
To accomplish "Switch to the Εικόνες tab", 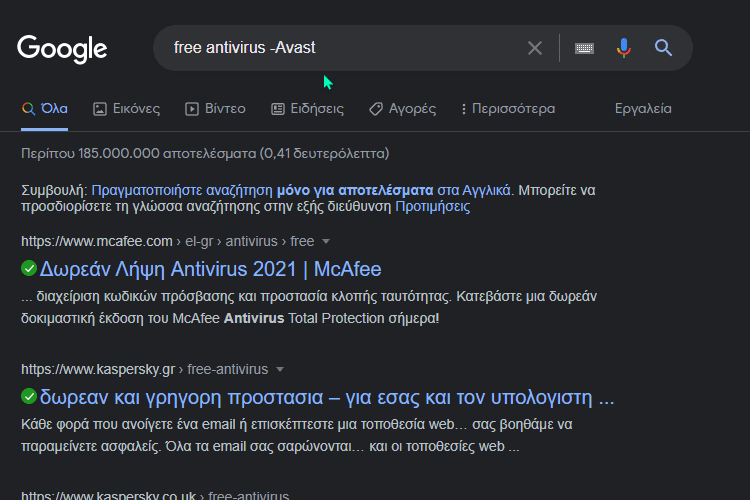I will point(126,109).
